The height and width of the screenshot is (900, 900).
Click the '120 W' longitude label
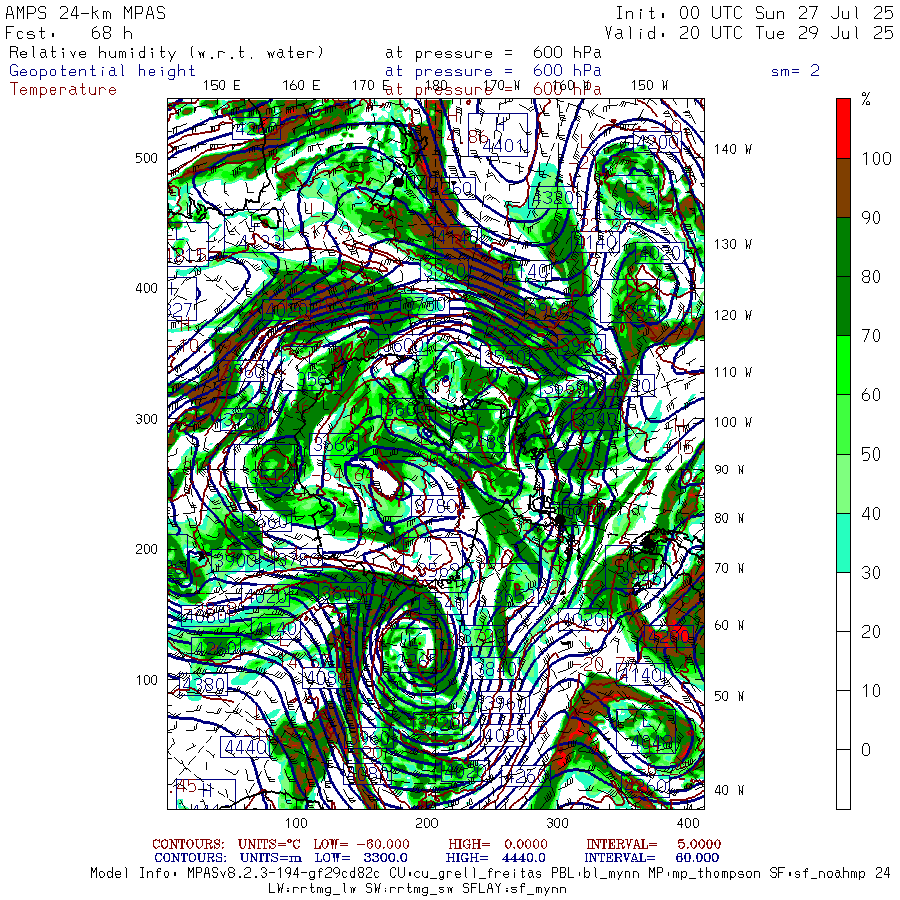[x=733, y=316]
